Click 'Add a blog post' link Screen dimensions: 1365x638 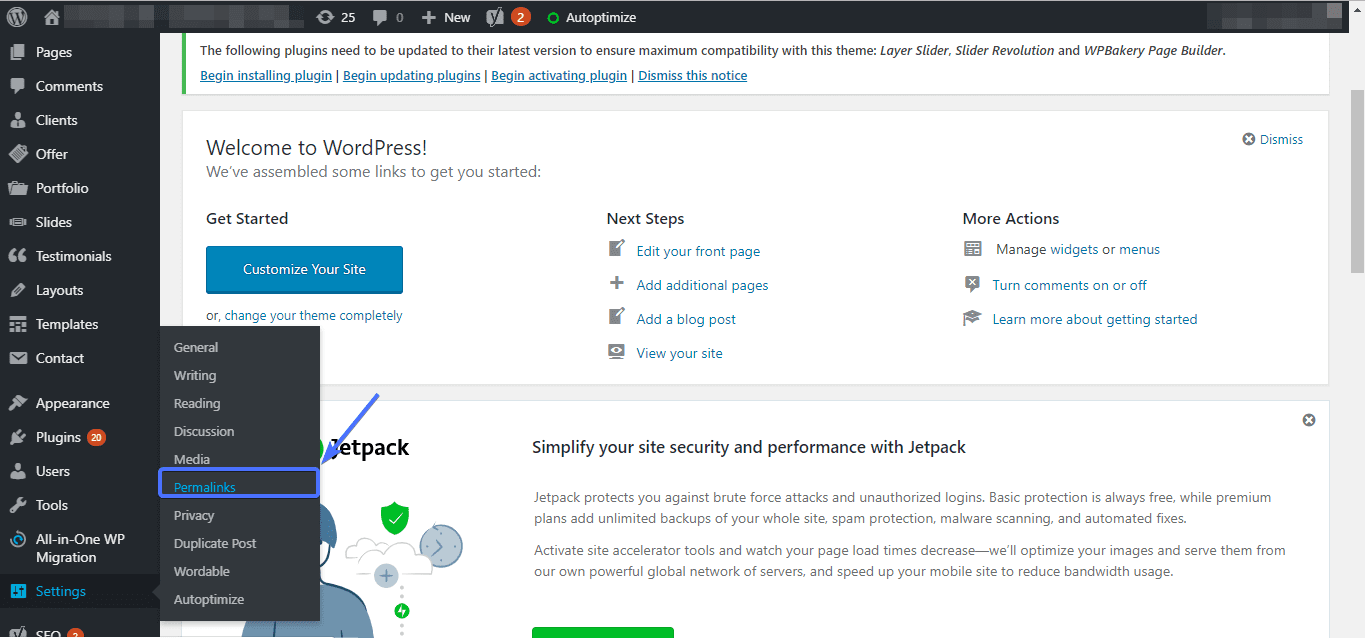[686, 319]
